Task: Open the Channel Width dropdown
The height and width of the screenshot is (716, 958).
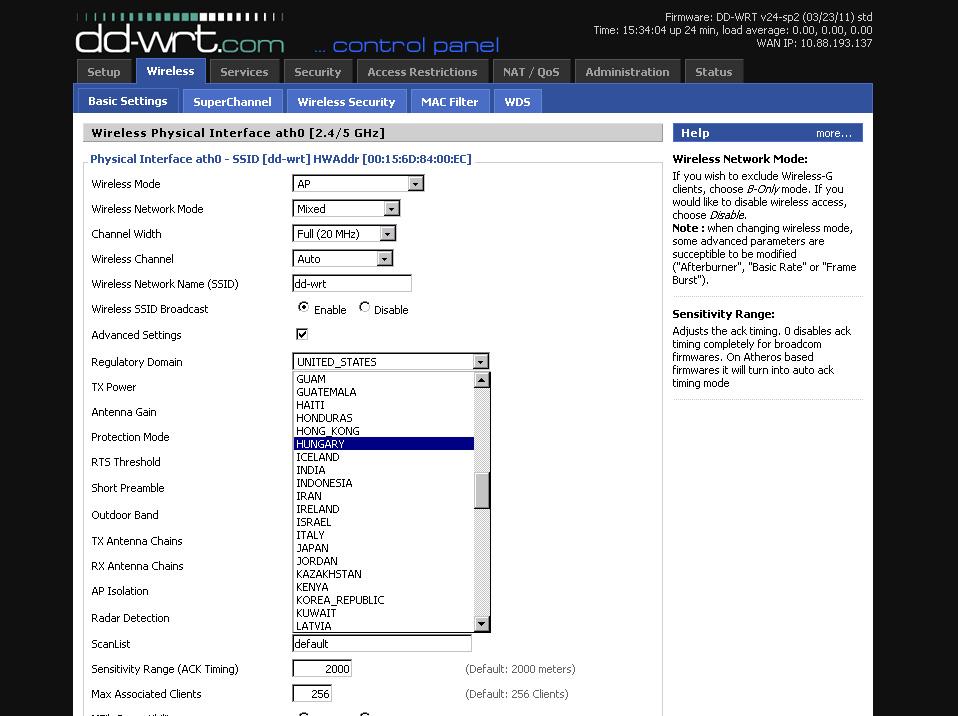Action: (x=345, y=233)
